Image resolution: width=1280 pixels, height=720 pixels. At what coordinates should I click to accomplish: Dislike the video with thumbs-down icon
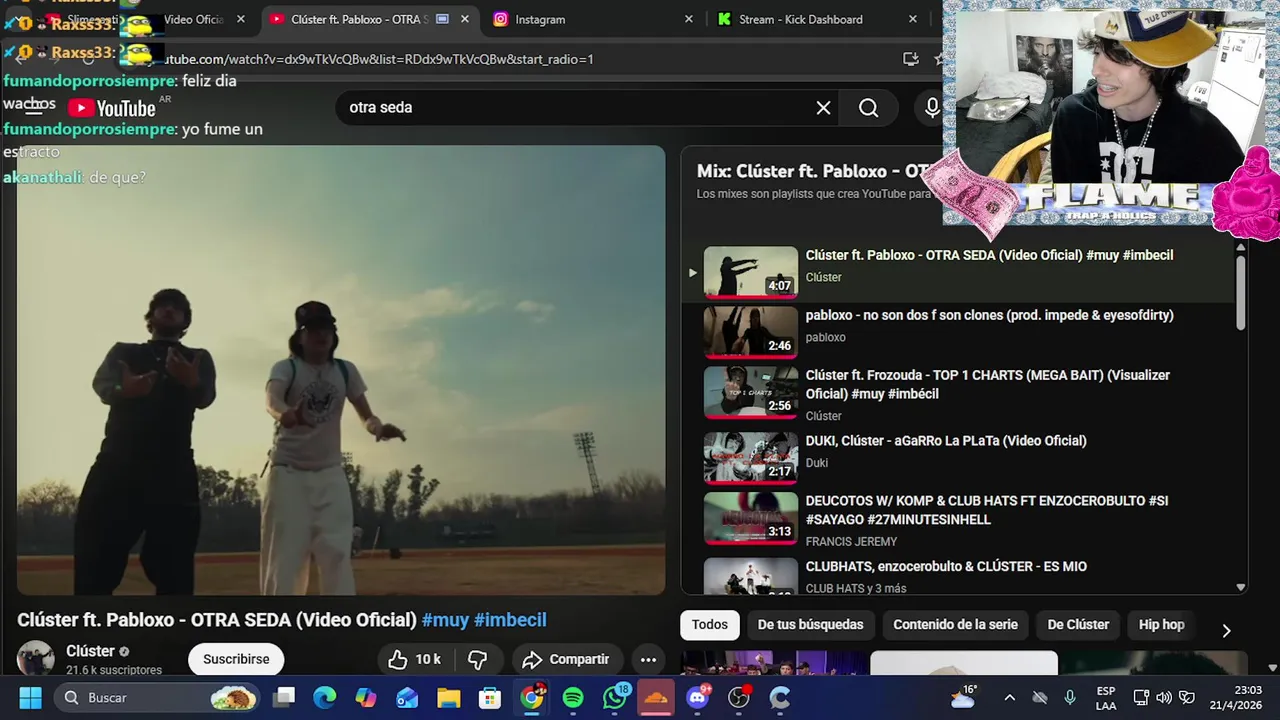tap(478, 659)
